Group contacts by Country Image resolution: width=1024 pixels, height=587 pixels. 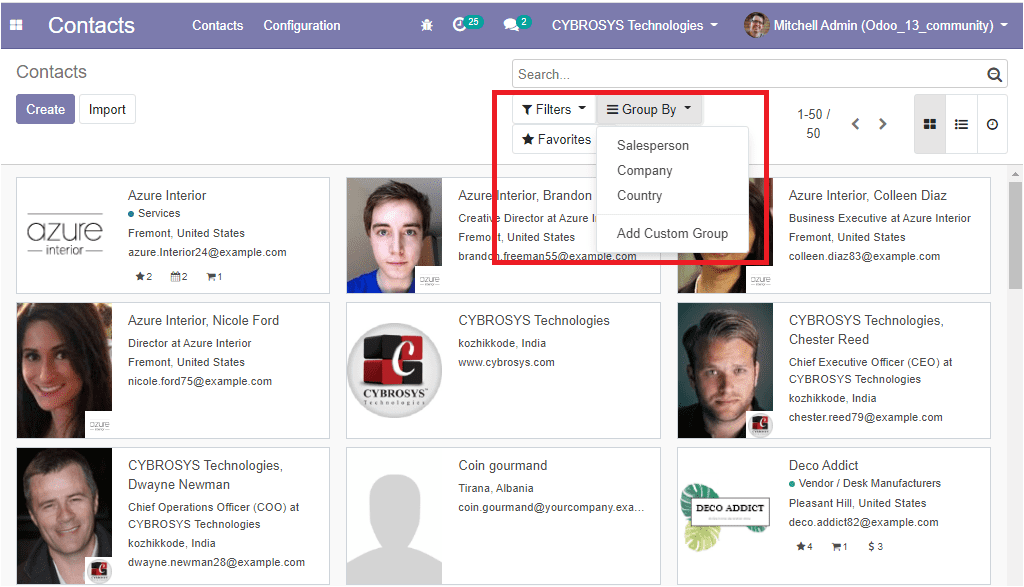pyautogui.click(x=639, y=195)
